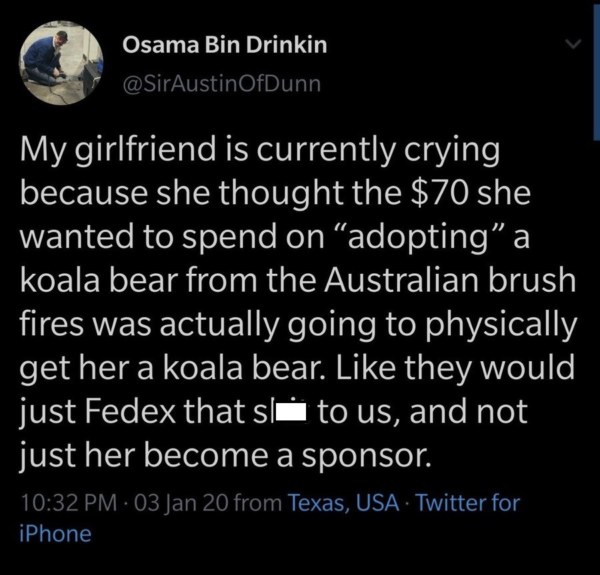Expand the tweet options chevron arrow

pyautogui.click(x=573, y=44)
